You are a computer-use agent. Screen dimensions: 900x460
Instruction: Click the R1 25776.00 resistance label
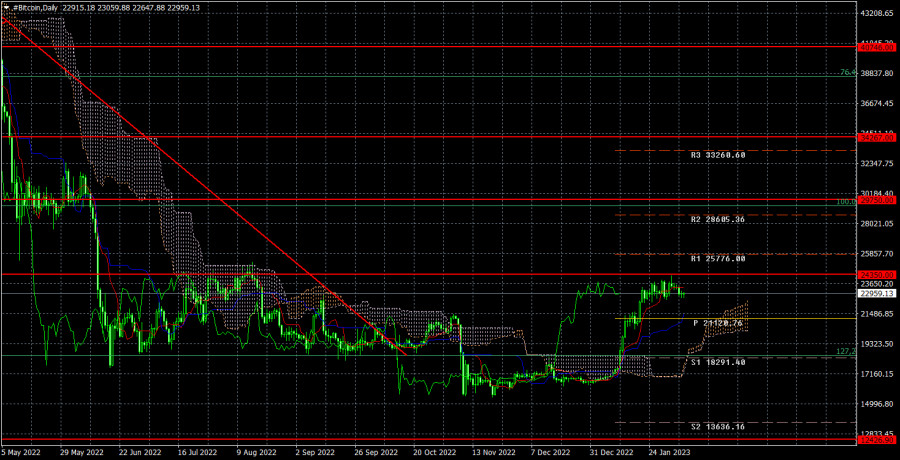click(x=717, y=259)
